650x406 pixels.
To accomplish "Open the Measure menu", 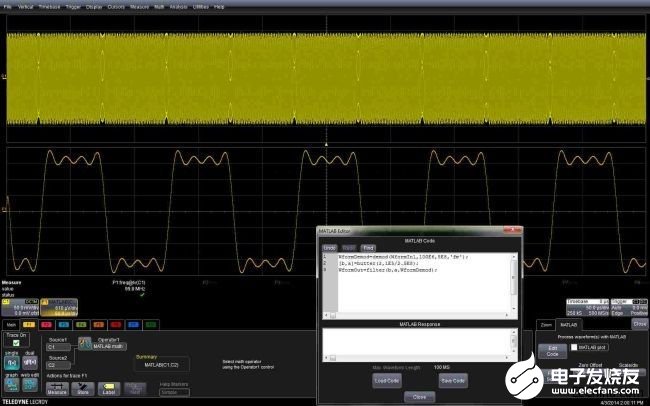I will [139, 7].
